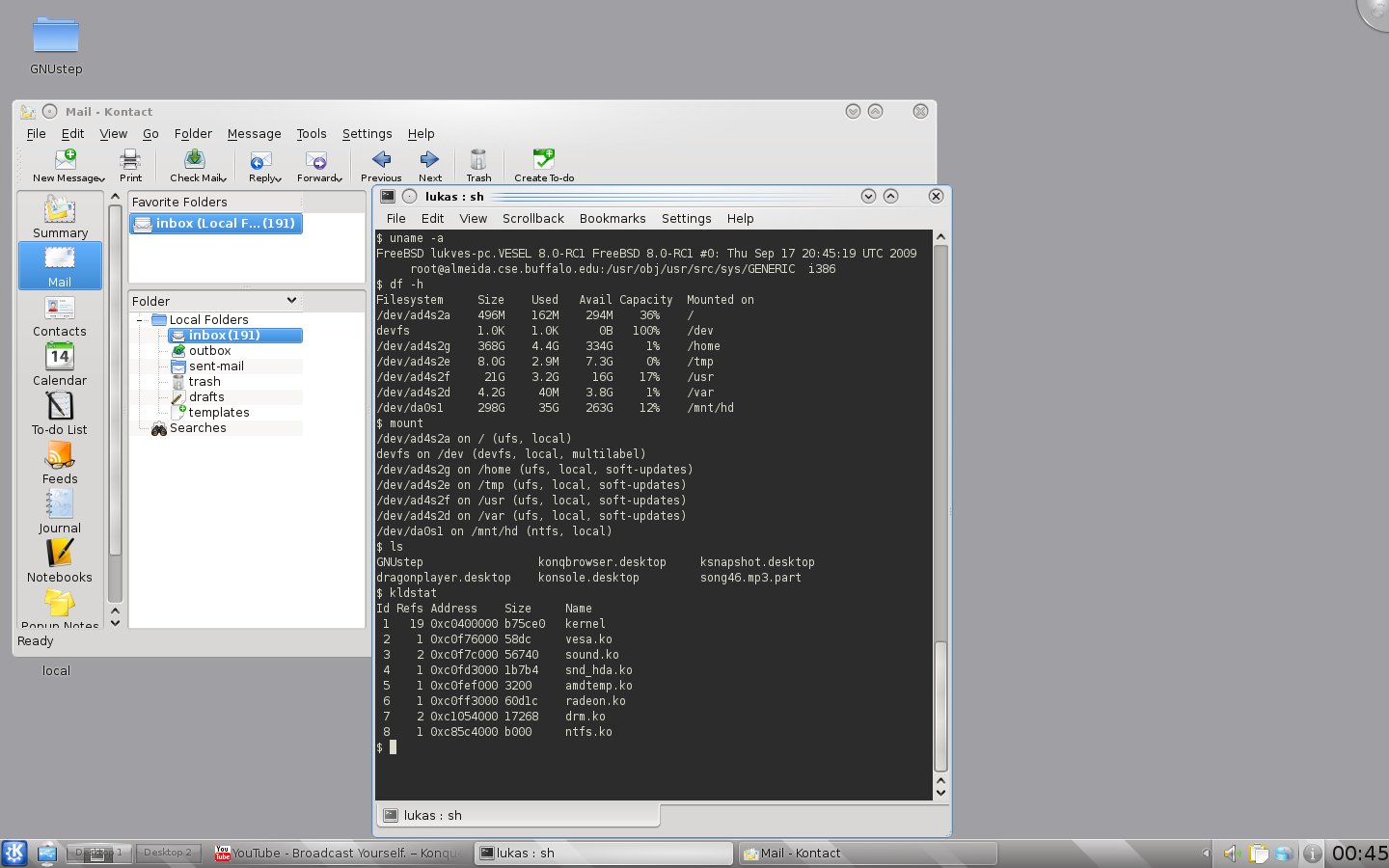Image resolution: width=1389 pixels, height=868 pixels.
Task: Switch to 'lukas : sh' taskbar entry
Action: (x=605, y=854)
